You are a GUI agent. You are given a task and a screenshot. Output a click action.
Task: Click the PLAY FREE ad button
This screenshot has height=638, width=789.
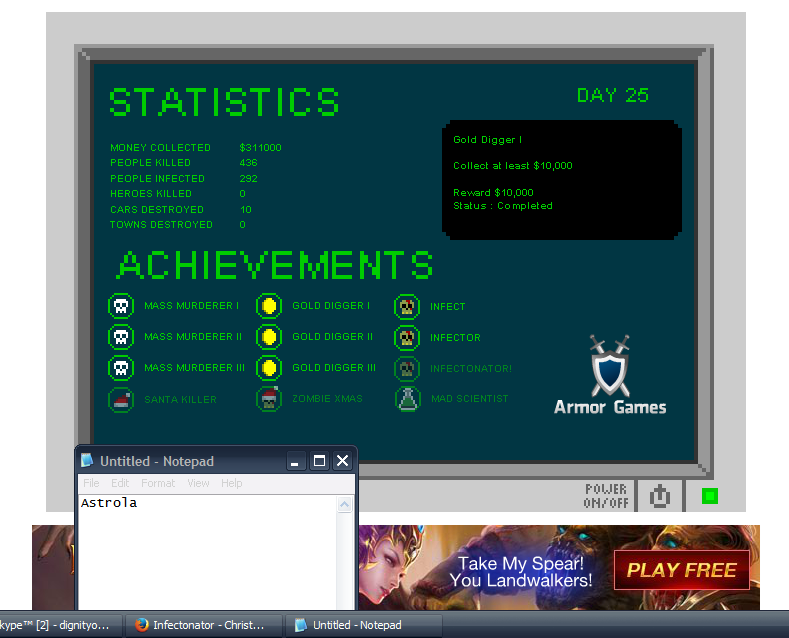pyautogui.click(x=682, y=570)
